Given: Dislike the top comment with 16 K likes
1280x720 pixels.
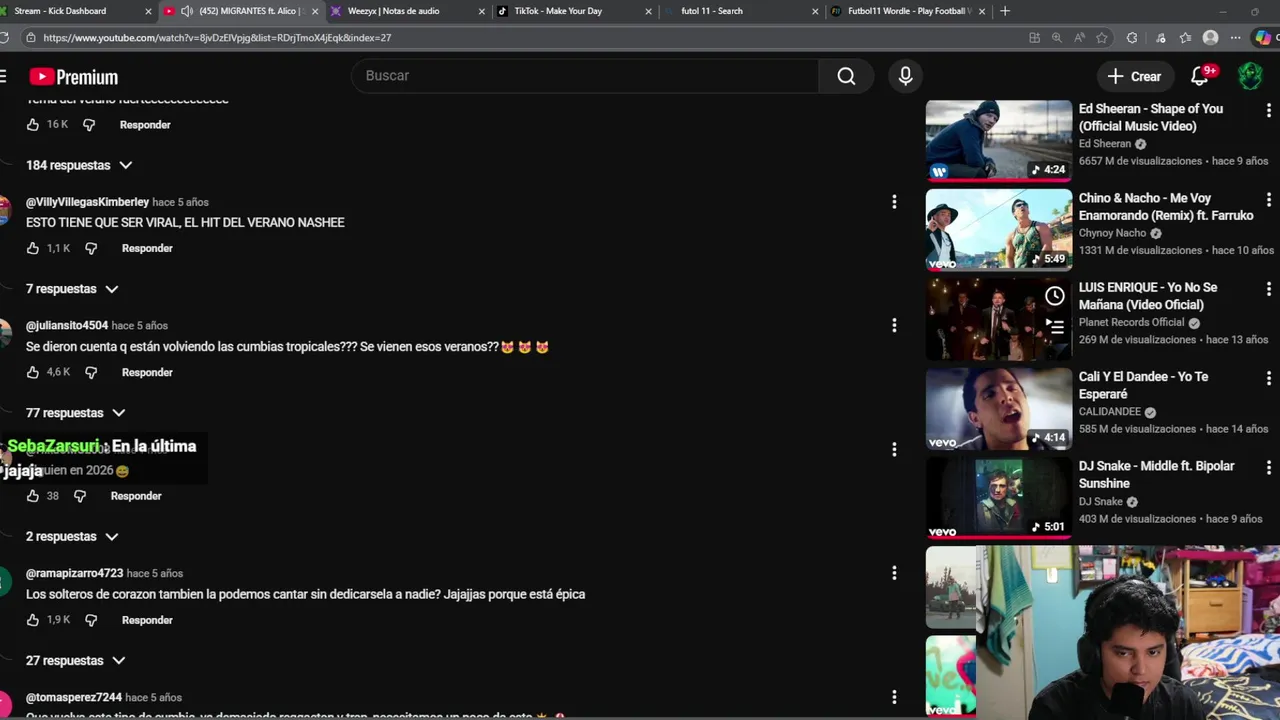Looking at the screenshot, I should [x=89, y=125].
